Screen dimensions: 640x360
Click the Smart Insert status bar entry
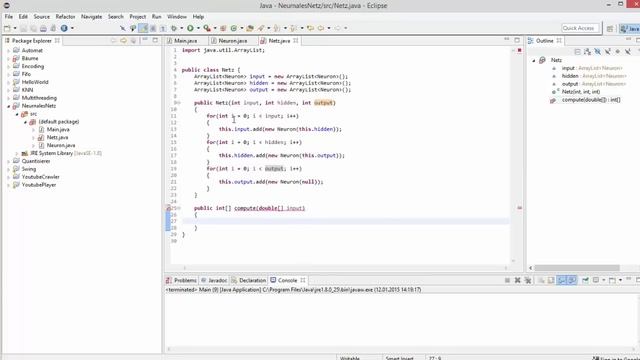click(400, 358)
